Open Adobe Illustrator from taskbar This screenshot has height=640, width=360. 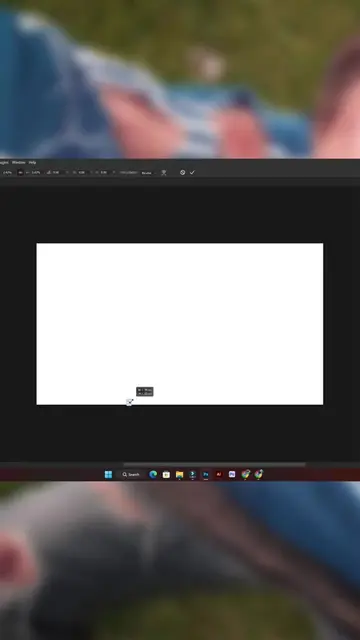(x=219, y=474)
